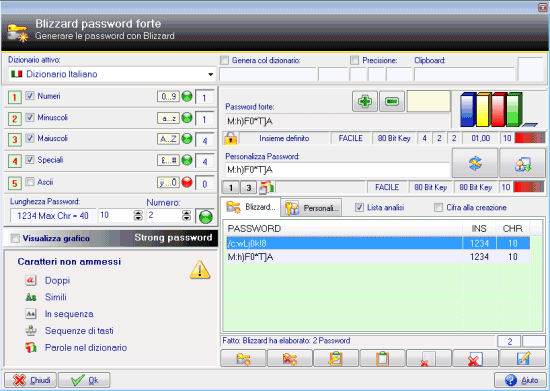Open the Aiuto help button
This screenshot has height=391, width=550.
[x=520, y=380]
